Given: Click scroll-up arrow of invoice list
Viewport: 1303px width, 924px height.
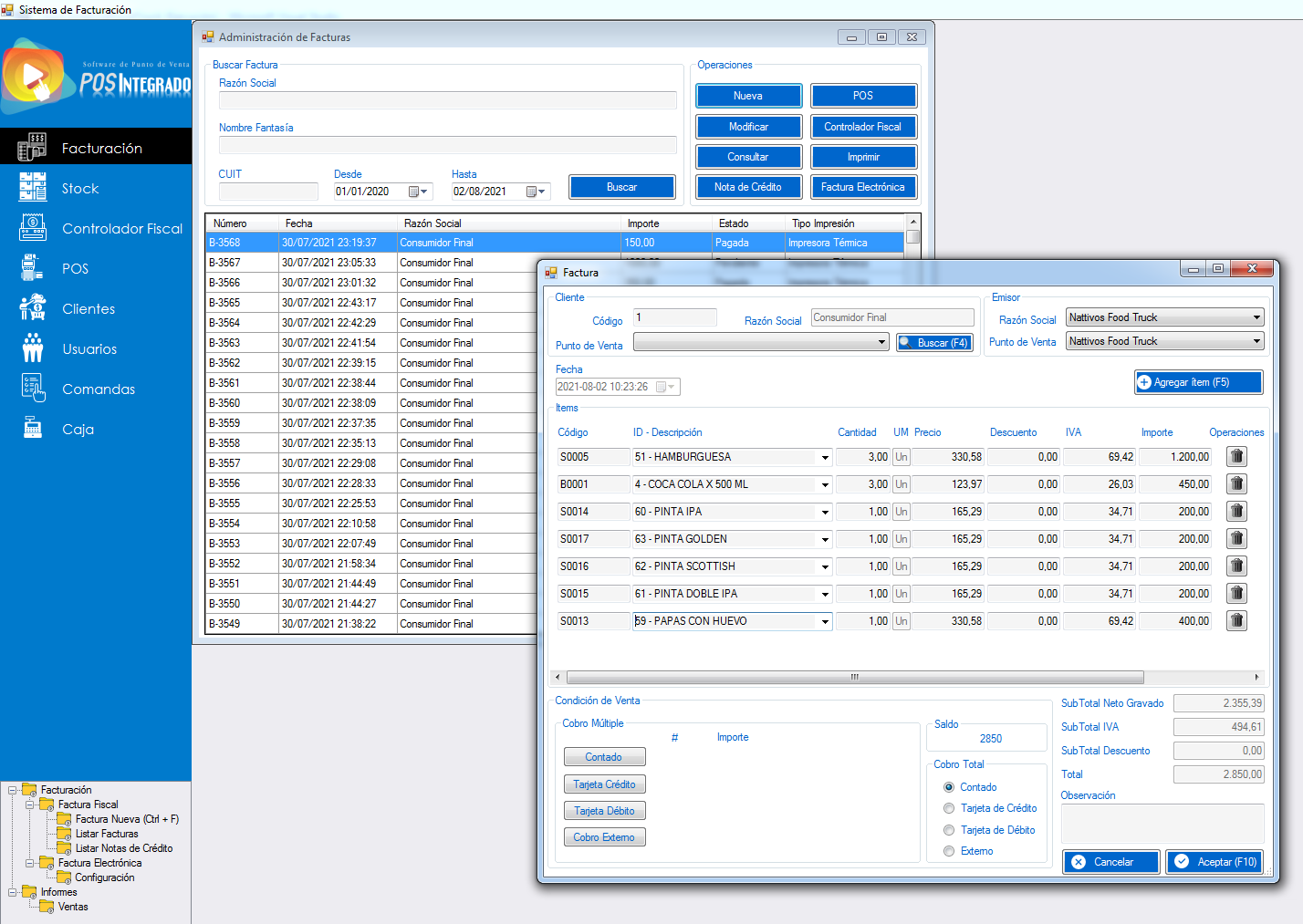Looking at the screenshot, I should click(912, 222).
